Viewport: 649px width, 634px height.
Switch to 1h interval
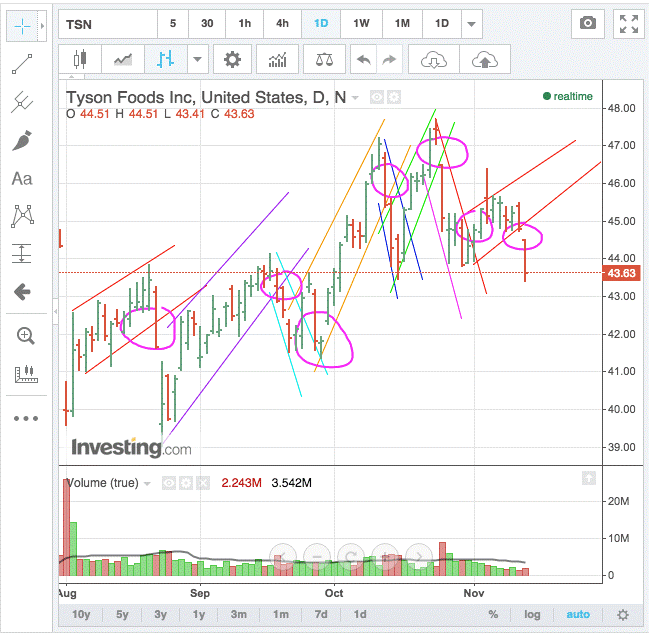pyautogui.click(x=245, y=24)
